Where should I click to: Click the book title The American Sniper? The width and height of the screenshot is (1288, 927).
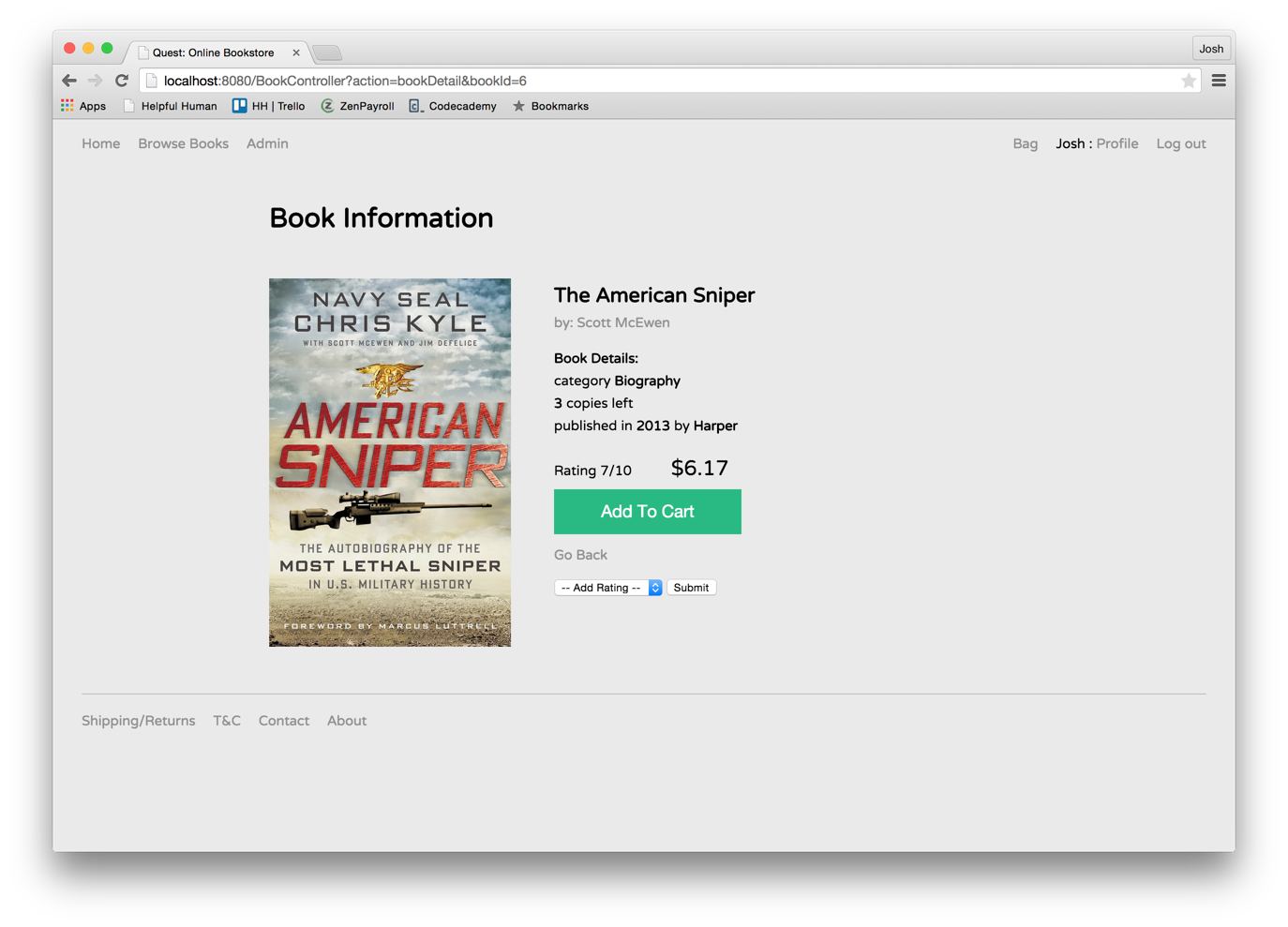(653, 295)
